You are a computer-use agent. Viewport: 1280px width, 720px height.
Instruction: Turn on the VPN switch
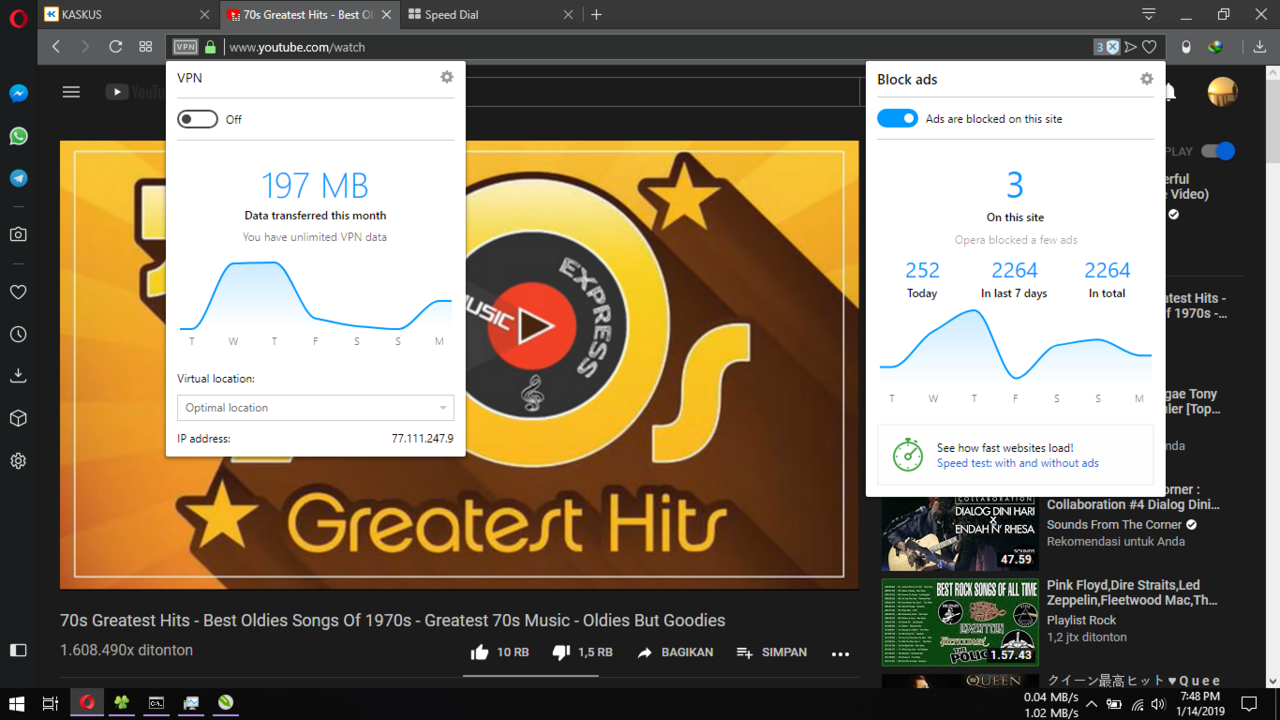click(x=197, y=119)
